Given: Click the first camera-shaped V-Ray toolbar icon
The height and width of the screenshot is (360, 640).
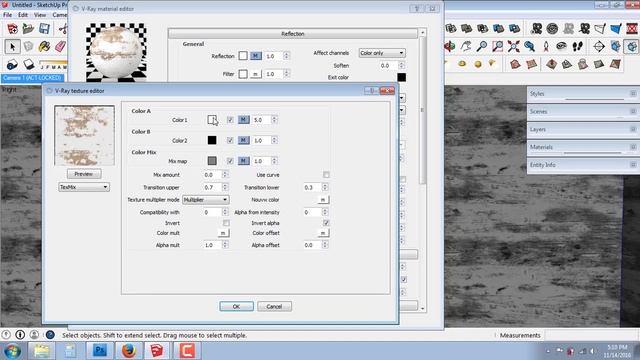Looking at the screenshot, I should click(536, 29).
